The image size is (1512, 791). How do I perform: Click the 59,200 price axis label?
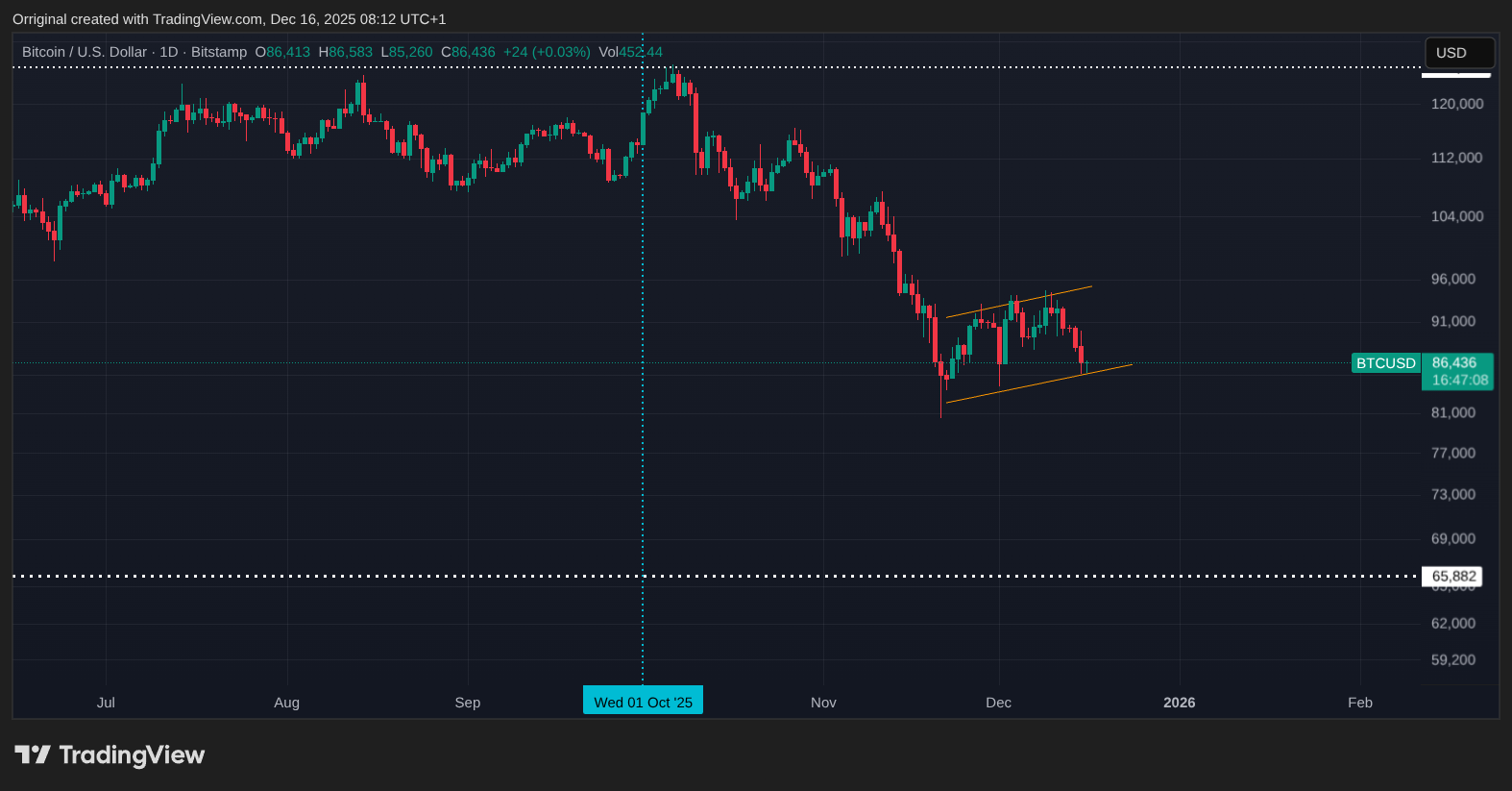[1453, 660]
